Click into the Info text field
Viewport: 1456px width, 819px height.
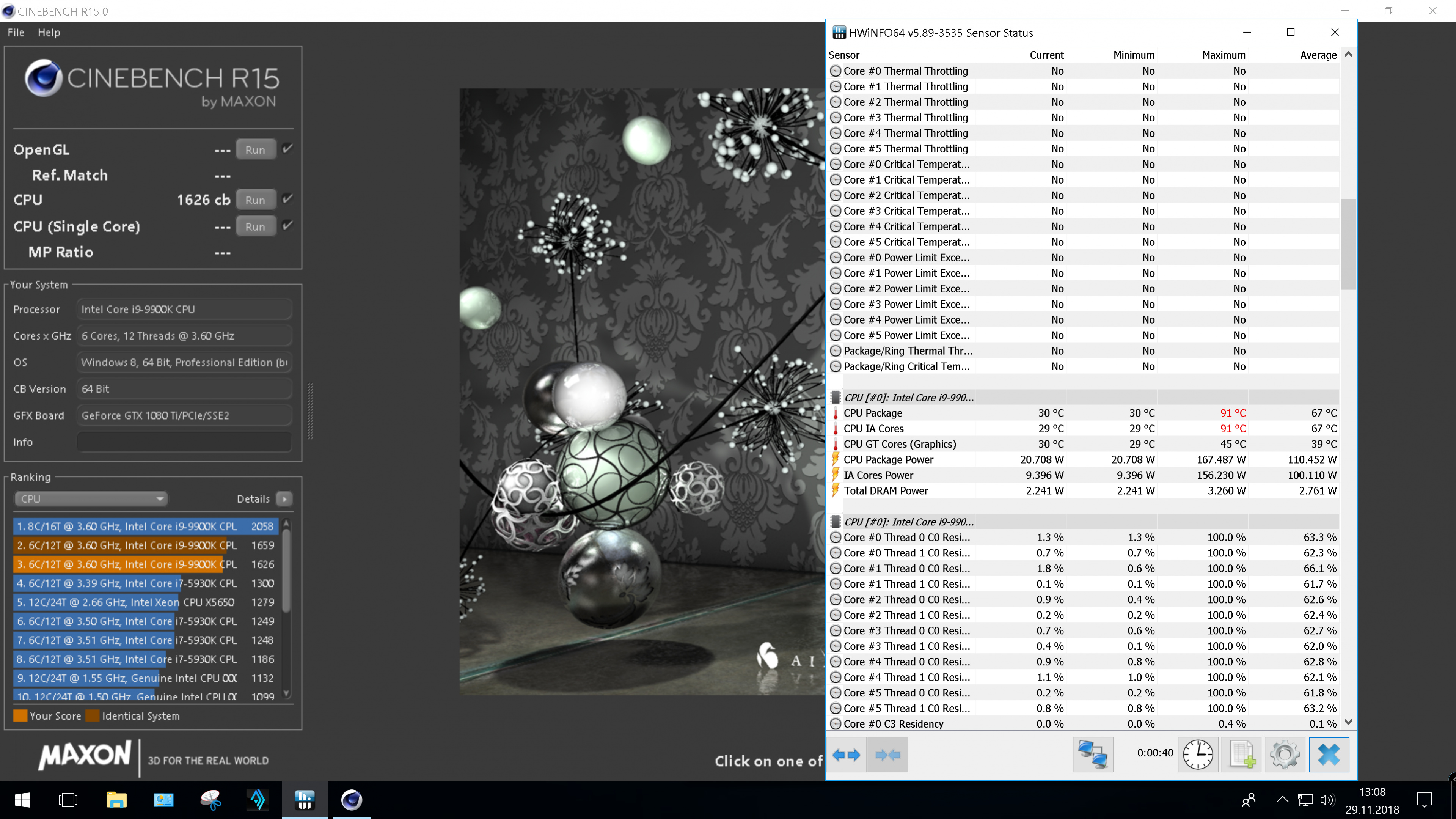[184, 442]
